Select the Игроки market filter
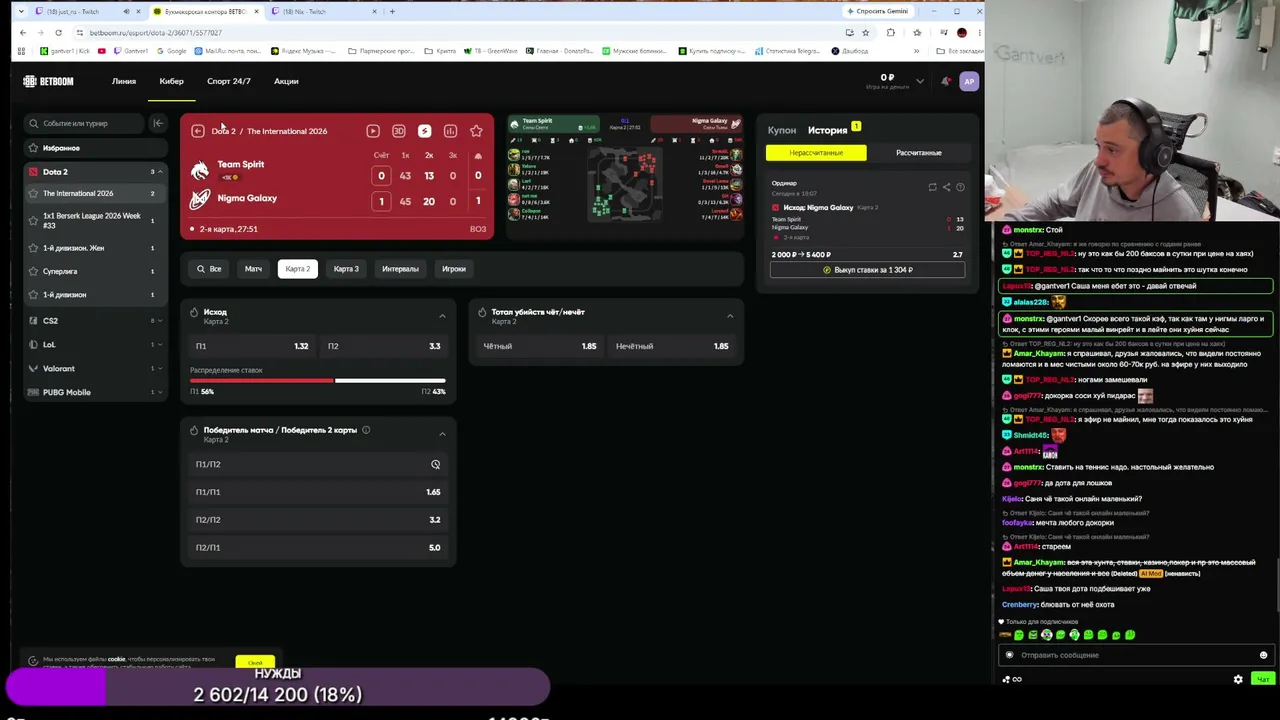This screenshot has height=720, width=1280. point(454,269)
